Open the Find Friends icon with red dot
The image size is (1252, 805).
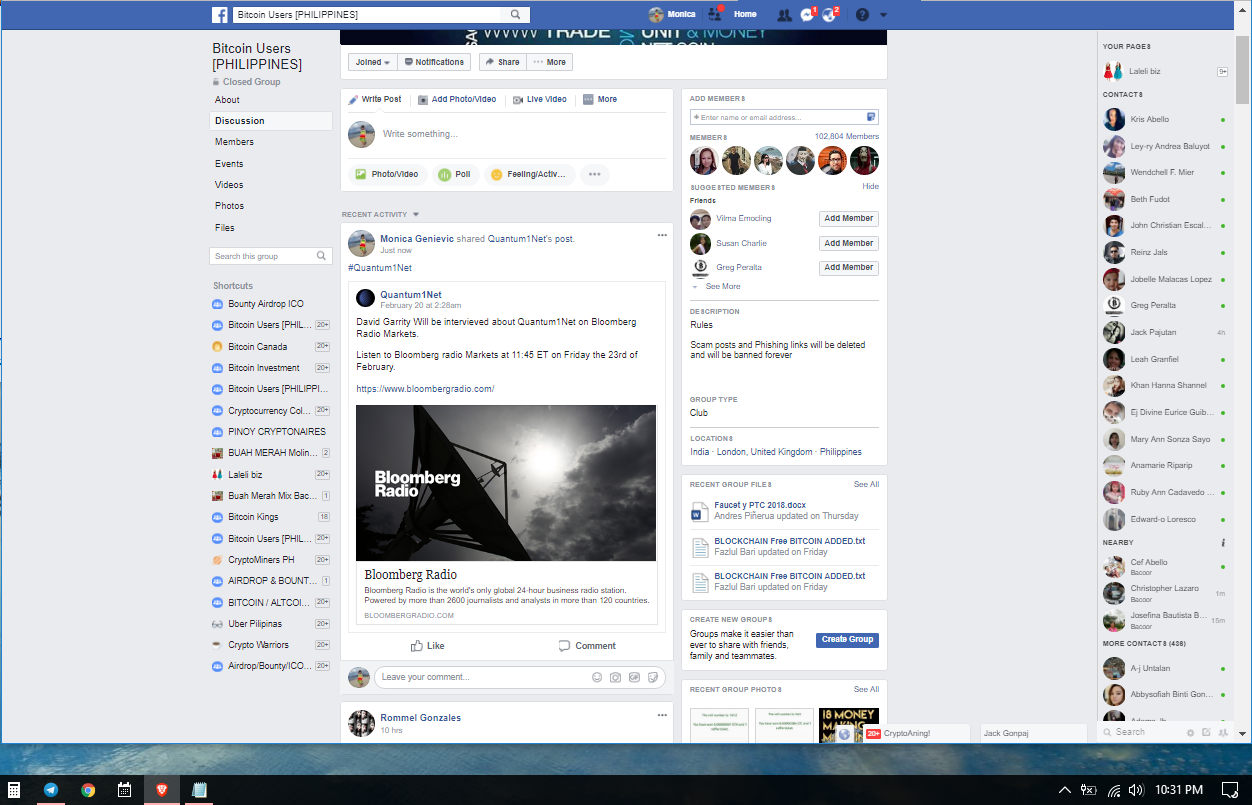[x=715, y=14]
